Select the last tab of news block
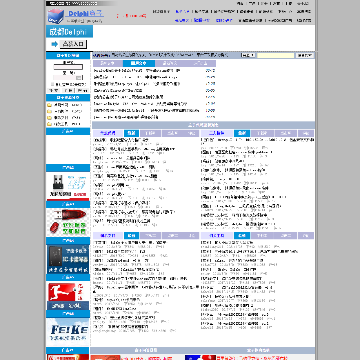 201,63
